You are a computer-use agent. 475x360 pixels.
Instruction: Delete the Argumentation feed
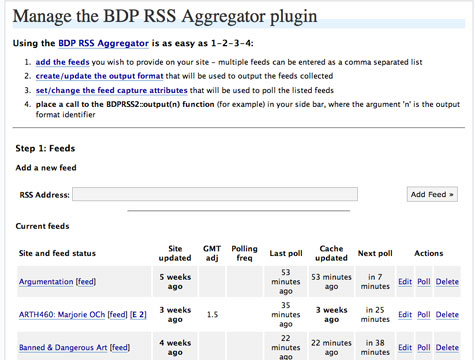point(447,282)
